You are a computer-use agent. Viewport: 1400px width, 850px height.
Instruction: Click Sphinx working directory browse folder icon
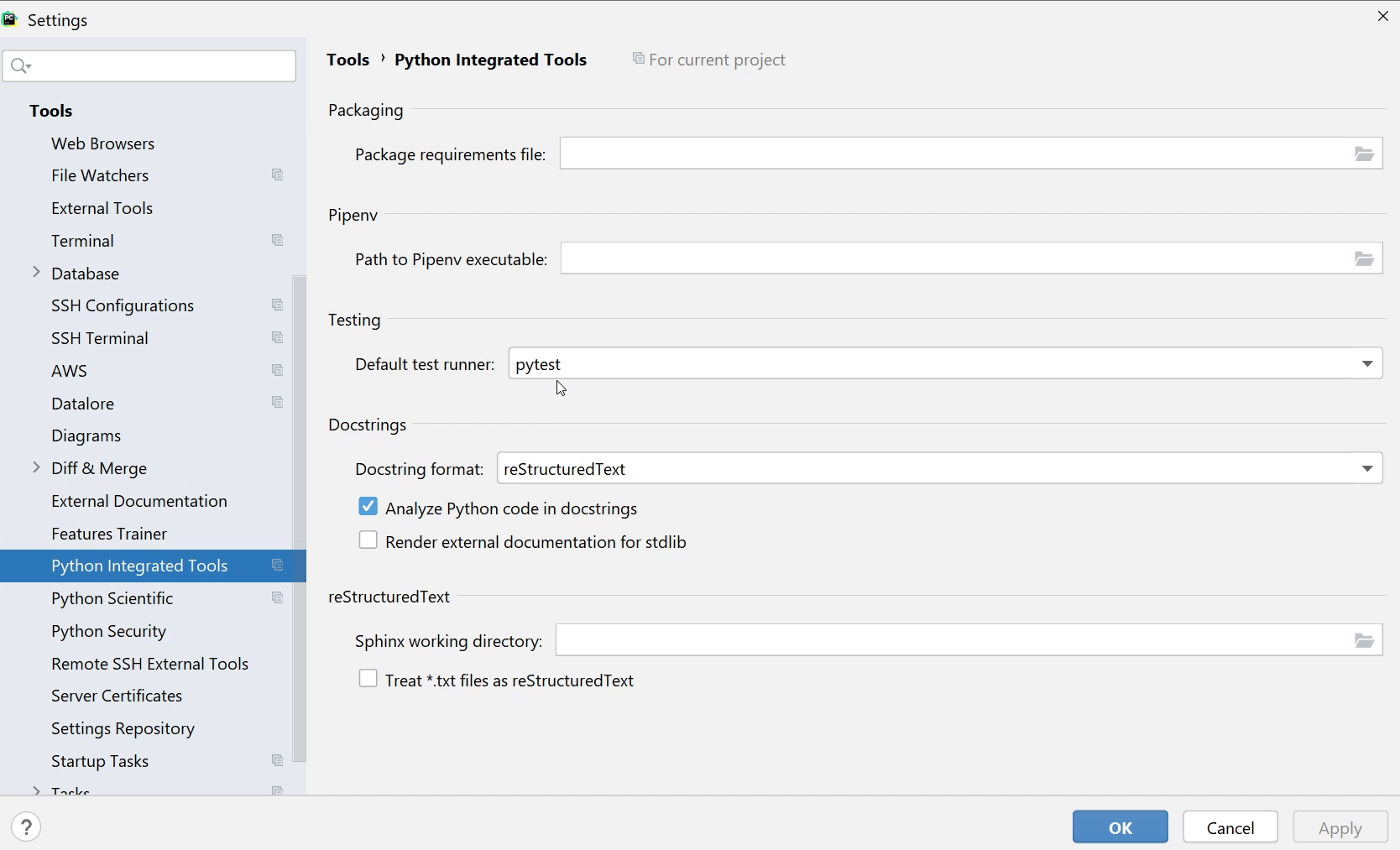tap(1364, 641)
